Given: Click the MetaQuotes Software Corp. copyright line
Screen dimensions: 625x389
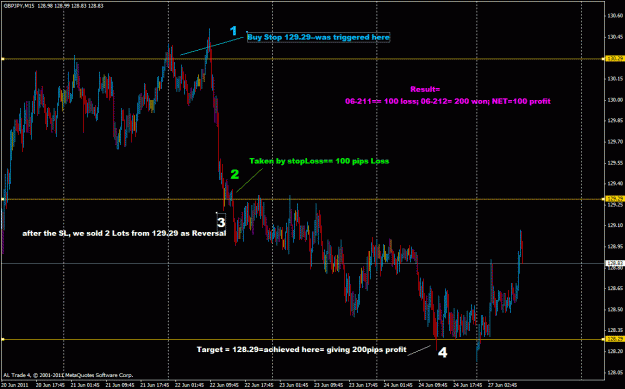Looking at the screenshot, I should [x=68, y=375].
